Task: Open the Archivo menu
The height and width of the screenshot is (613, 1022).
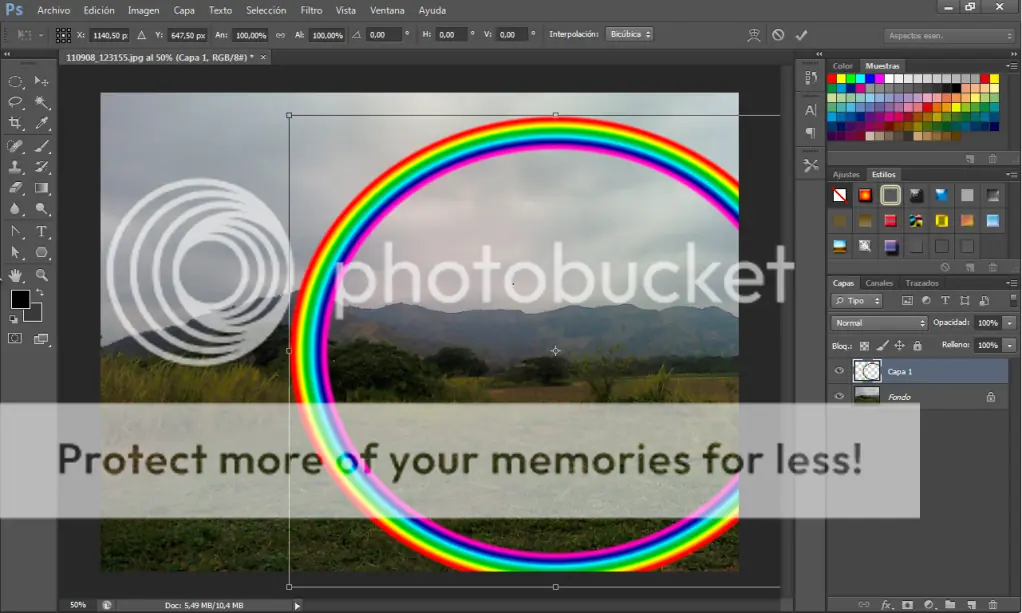Action: click(x=53, y=10)
